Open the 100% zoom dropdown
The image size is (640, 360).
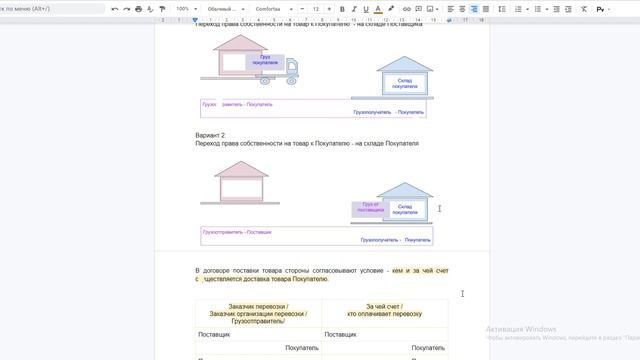[x=187, y=9]
